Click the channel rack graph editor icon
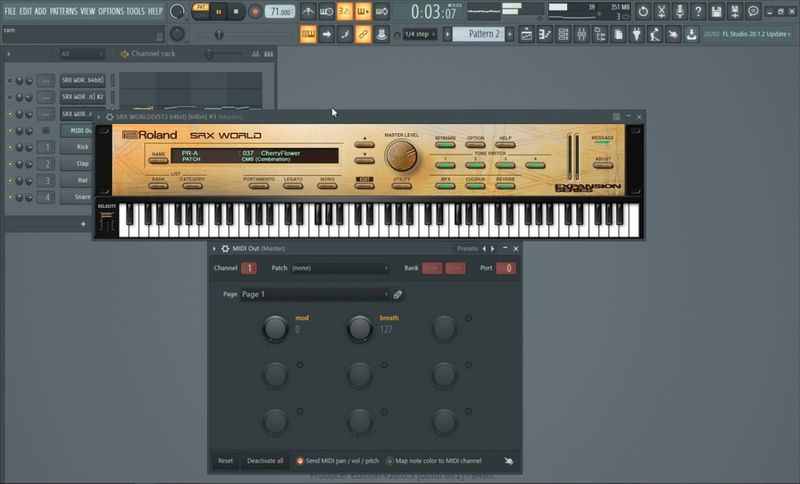 click(x=256, y=54)
